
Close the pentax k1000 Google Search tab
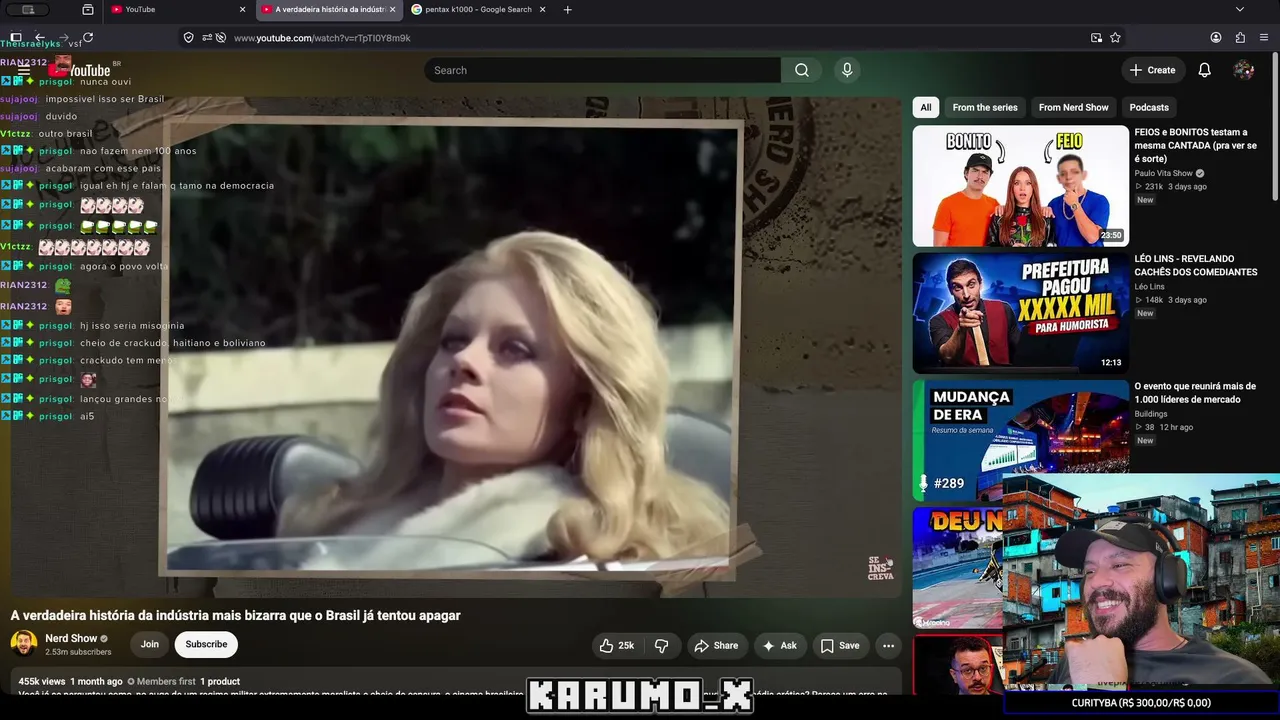pos(543,10)
